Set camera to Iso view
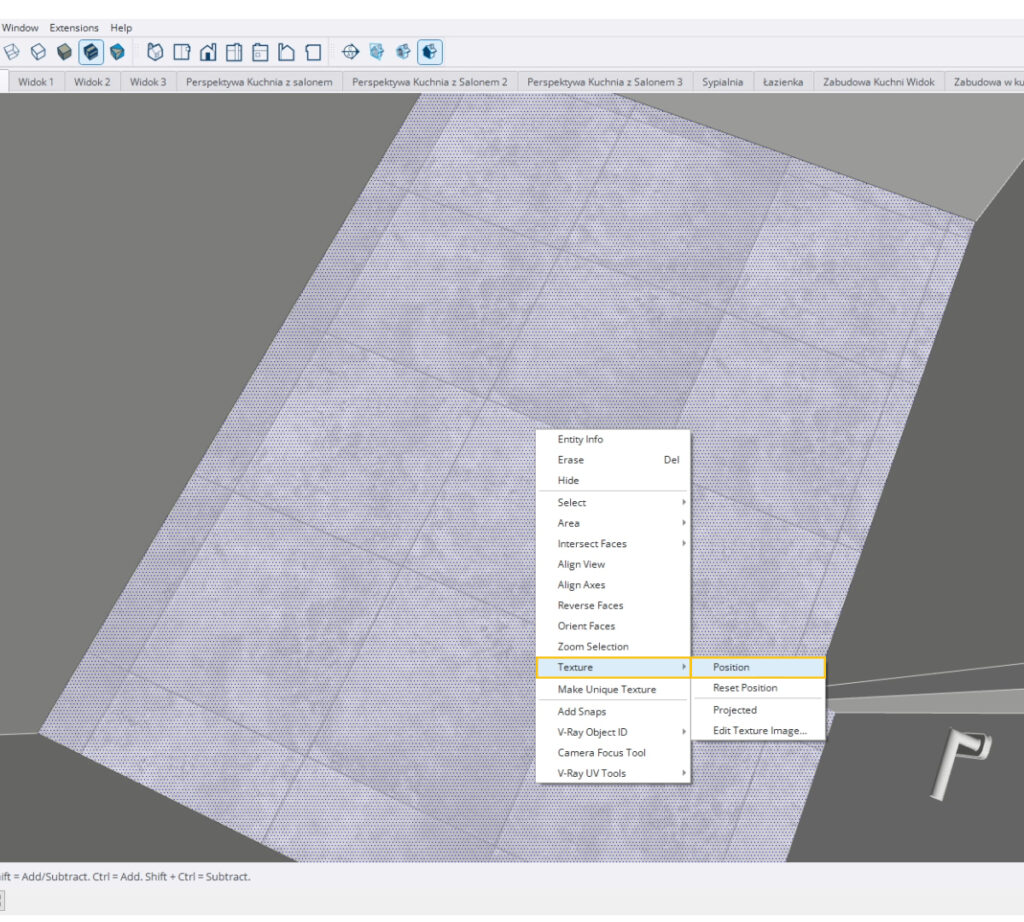The height and width of the screenshot is (922, 1024). [156, 52]
